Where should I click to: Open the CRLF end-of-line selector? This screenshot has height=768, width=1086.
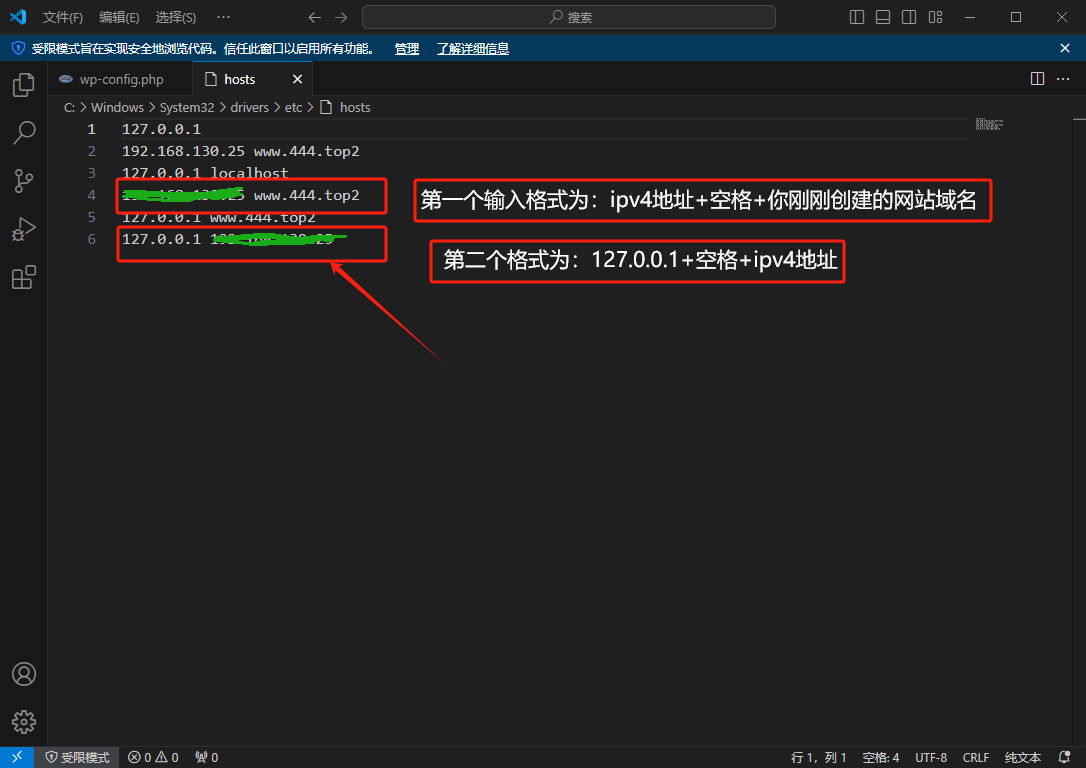click(975, 757)
